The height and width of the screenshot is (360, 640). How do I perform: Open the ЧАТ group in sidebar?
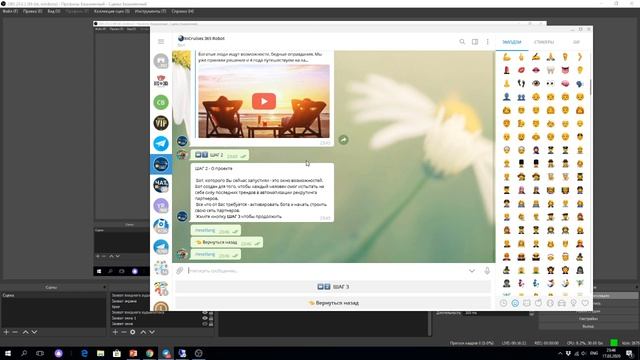click(161, 185)
